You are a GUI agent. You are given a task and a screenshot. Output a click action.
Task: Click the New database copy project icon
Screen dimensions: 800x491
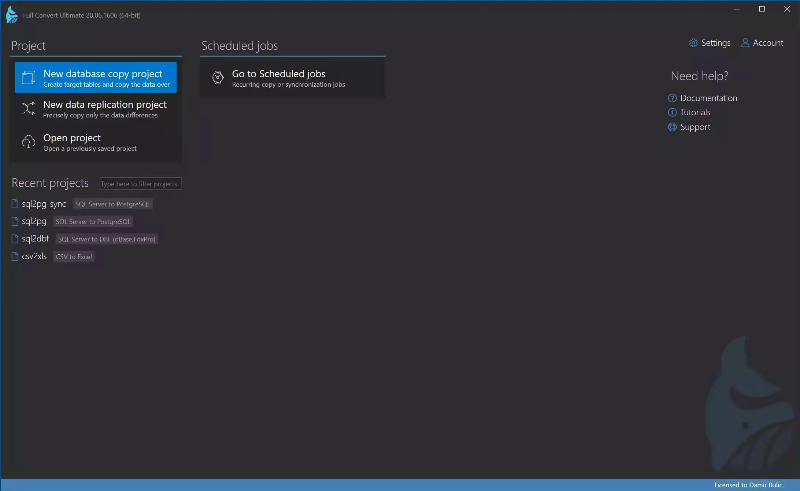[x=28, y=78]
